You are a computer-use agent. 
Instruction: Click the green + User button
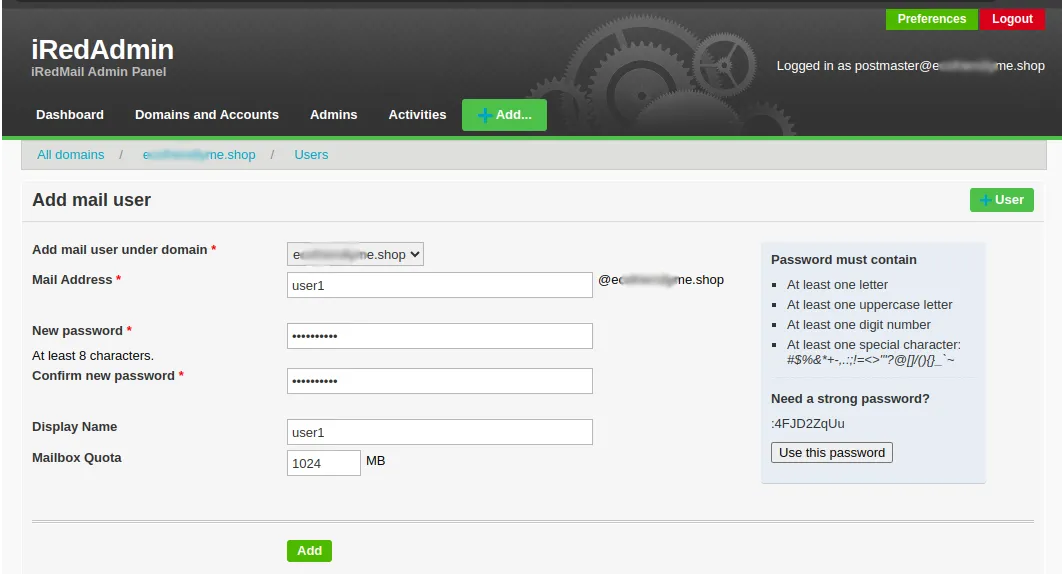[1001, 200]
